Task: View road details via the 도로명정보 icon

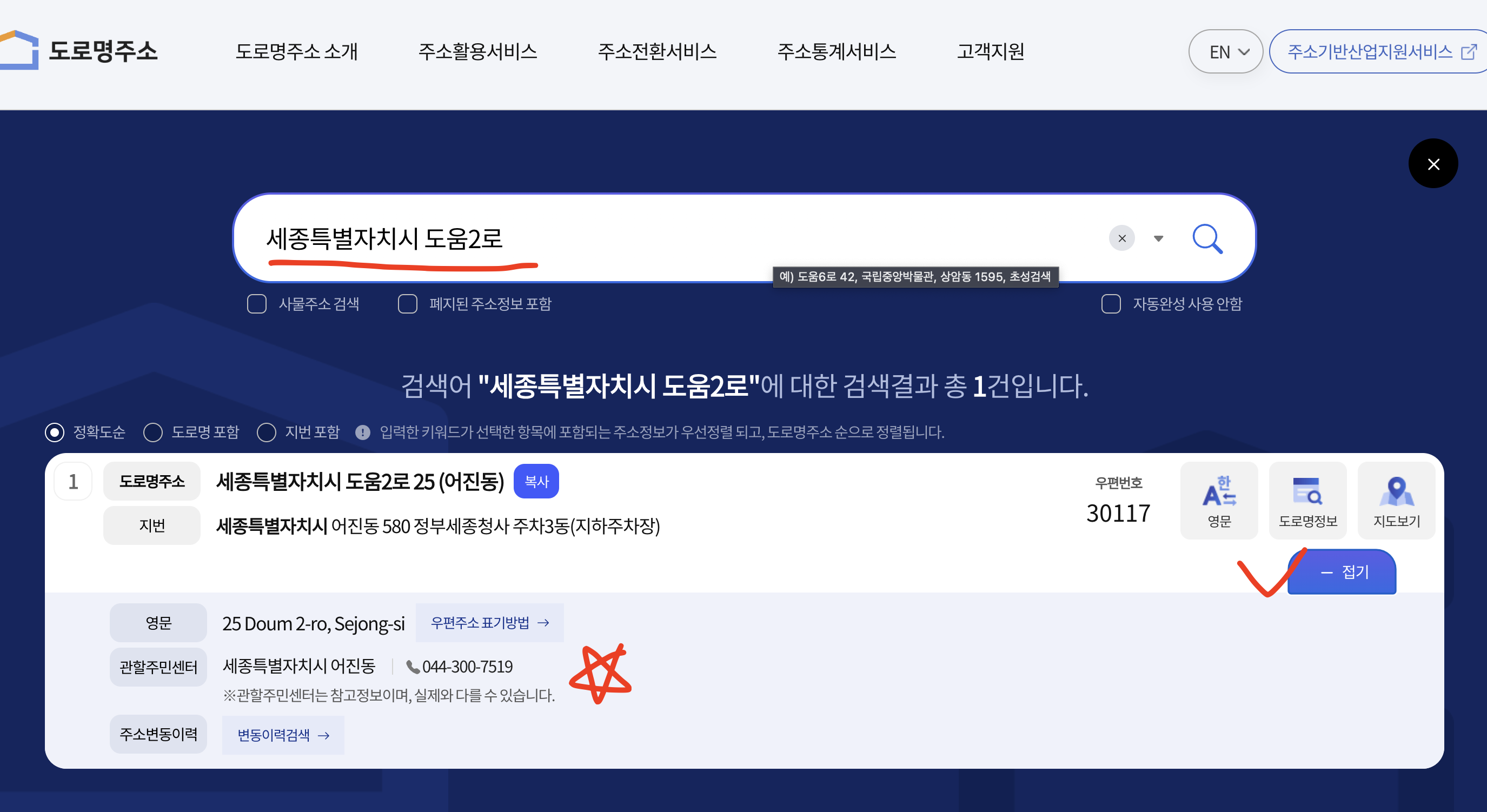Action: [x=1307, y=500]
